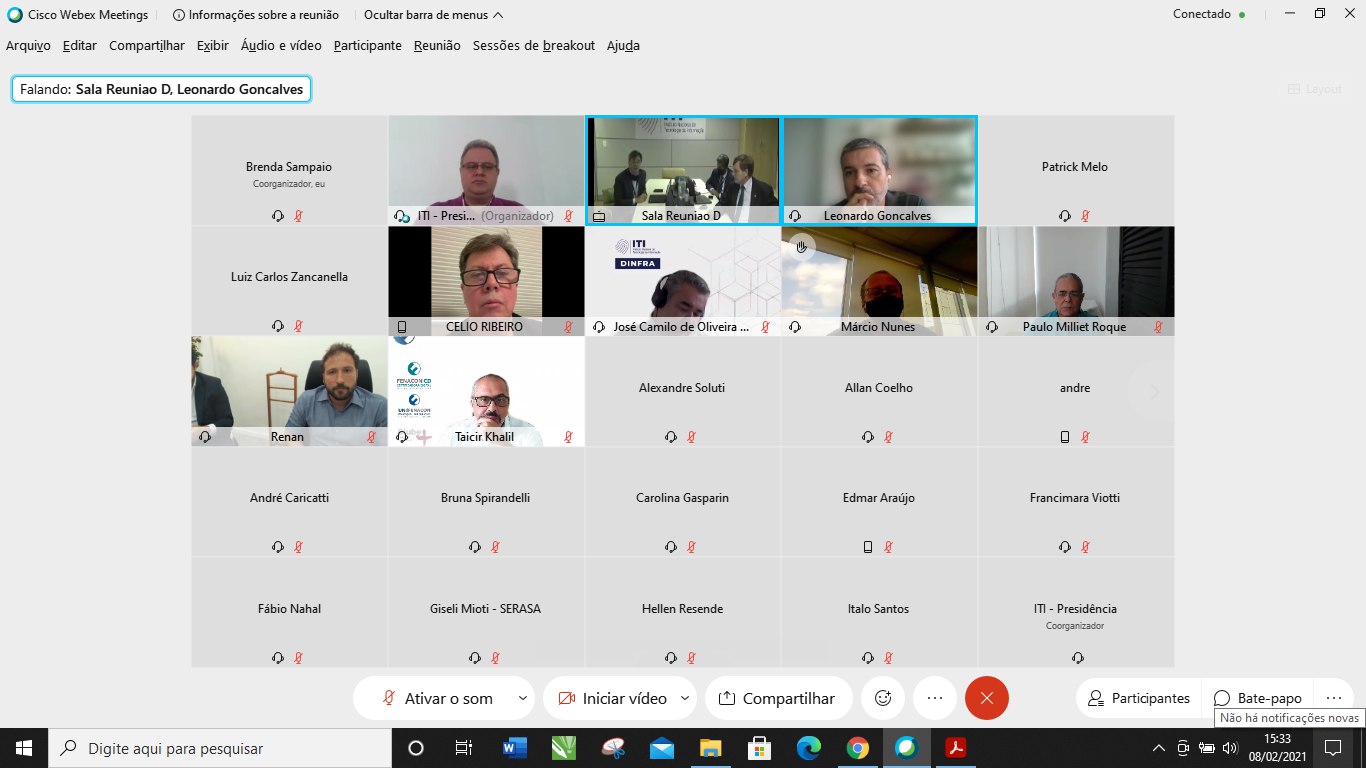
Task: Click the reactions smiley icon
Action: click(x=883, y=698)
